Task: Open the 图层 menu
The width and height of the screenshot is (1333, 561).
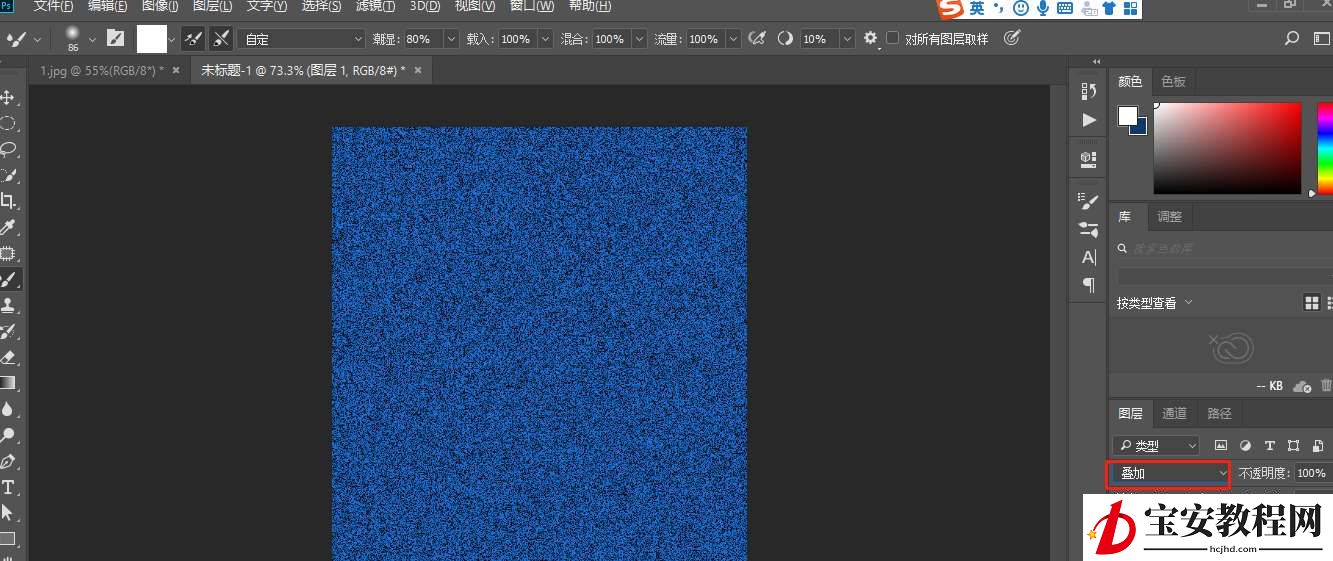Action: pos(213,6)
